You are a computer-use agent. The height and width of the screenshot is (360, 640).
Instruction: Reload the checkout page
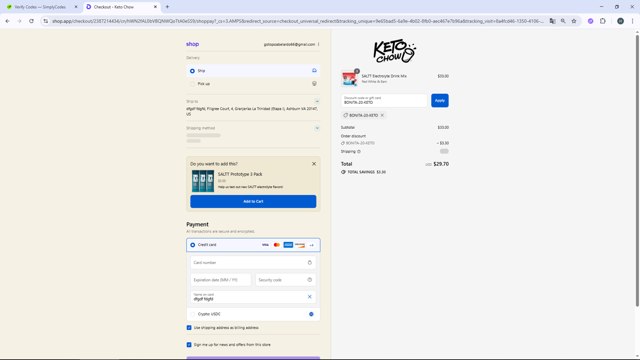pyautogui.click(x=31, y=21)
